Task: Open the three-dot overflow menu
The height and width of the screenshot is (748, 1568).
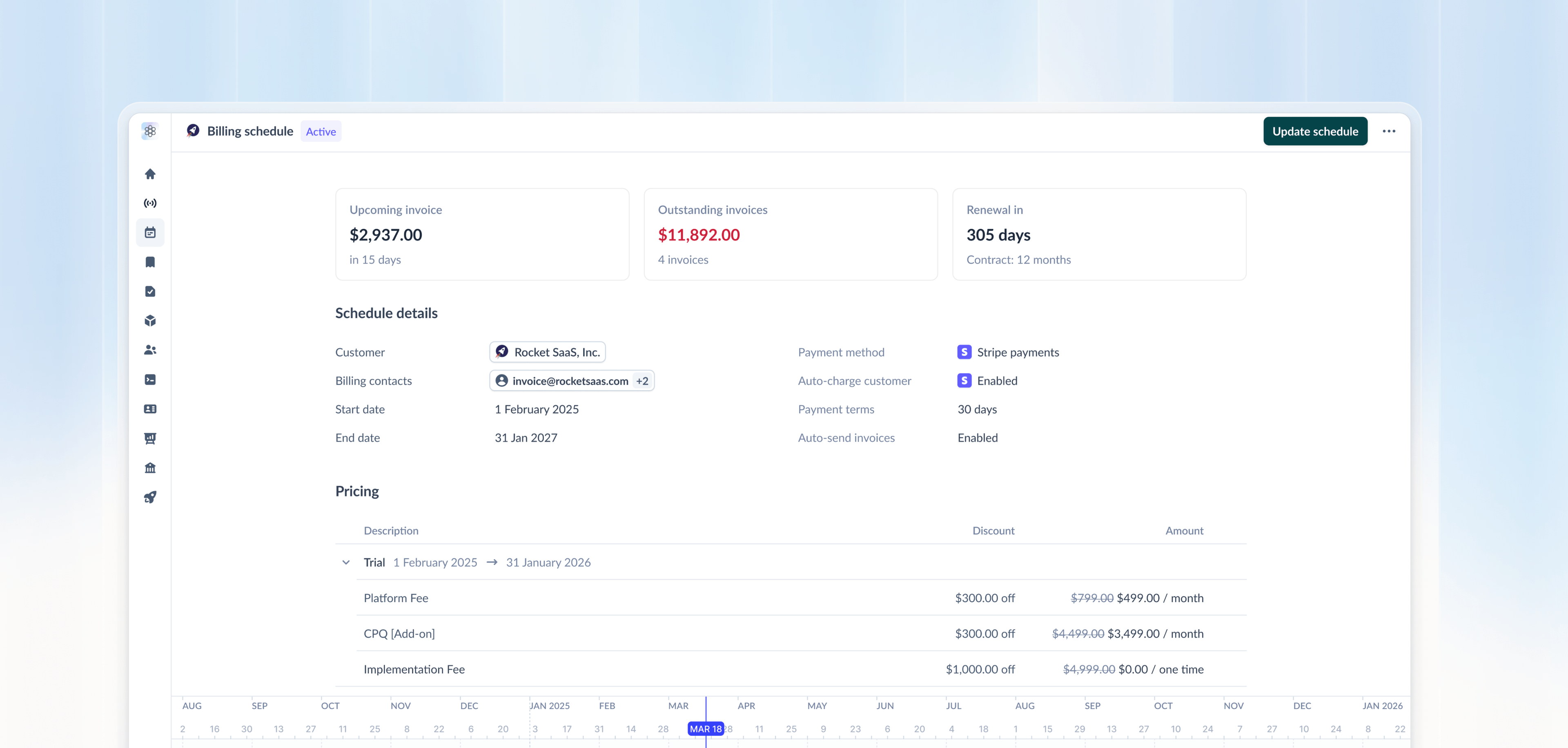Action: (x=1390, y=131)
